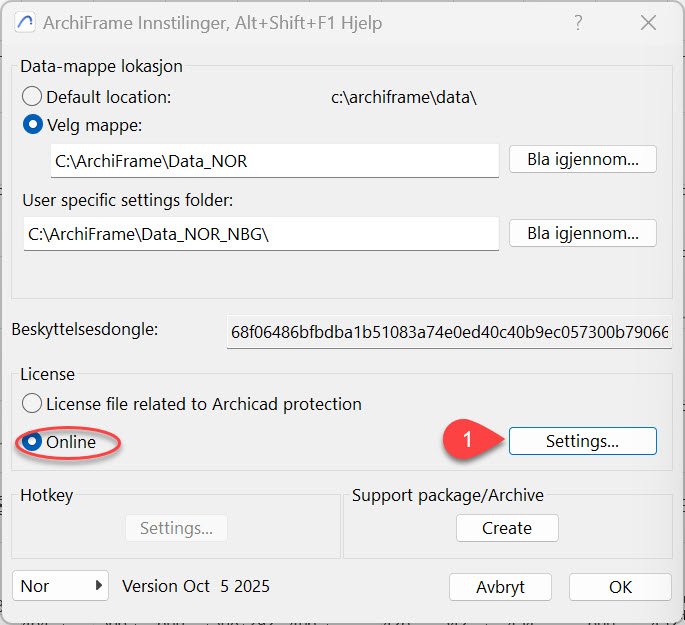Cancel the dialog with Avbryt

coord(501,587)
